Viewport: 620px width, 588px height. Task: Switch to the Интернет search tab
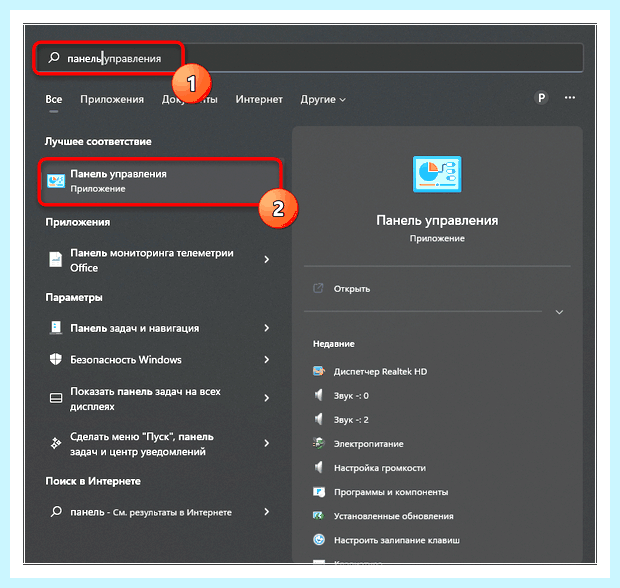coord(259,99)
